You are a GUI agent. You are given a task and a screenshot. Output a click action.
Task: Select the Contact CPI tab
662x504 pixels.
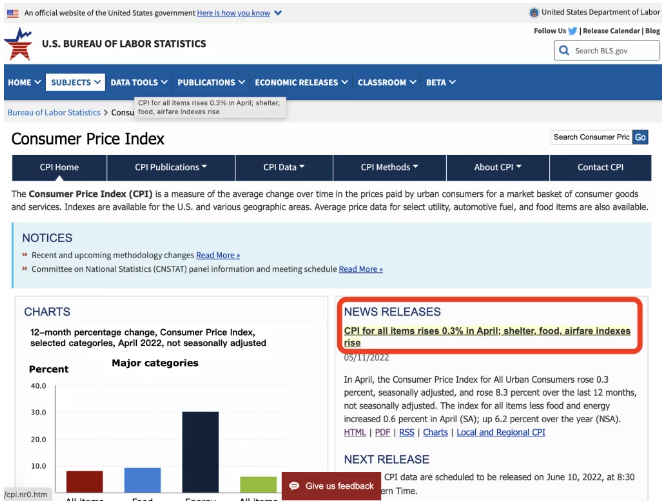[x=600, y=167]
